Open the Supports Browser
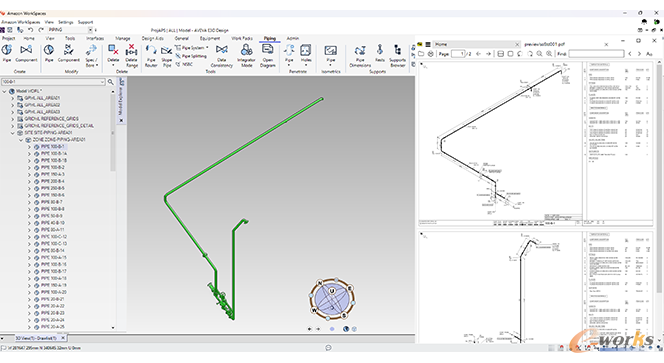 click(397, 56)
